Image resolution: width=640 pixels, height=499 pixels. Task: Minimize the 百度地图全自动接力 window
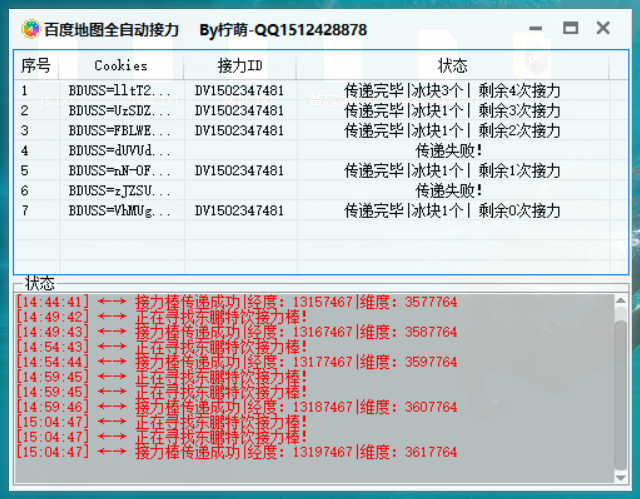tap(536, 29)
